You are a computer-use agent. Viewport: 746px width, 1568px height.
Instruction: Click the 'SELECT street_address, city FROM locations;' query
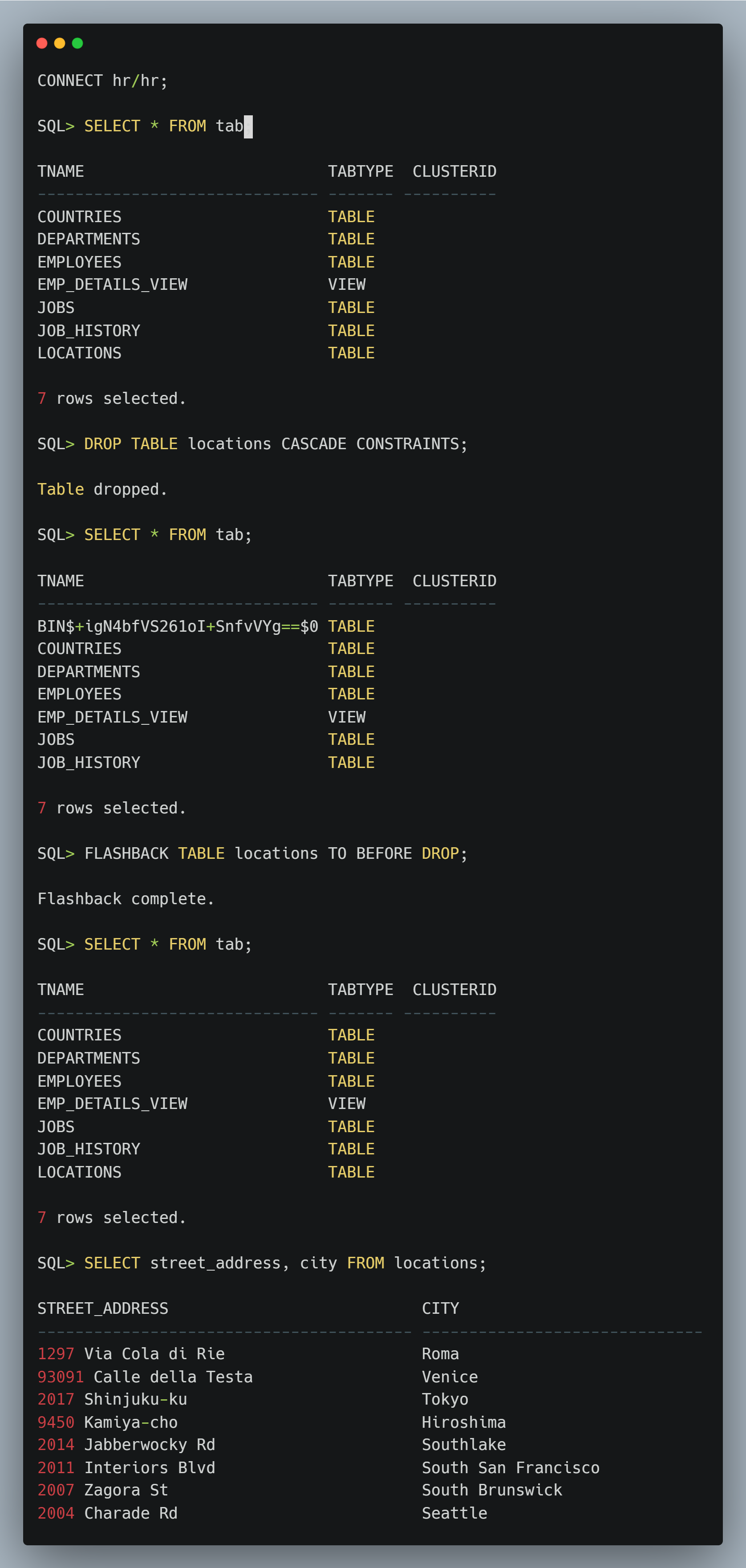(262, 1263)
